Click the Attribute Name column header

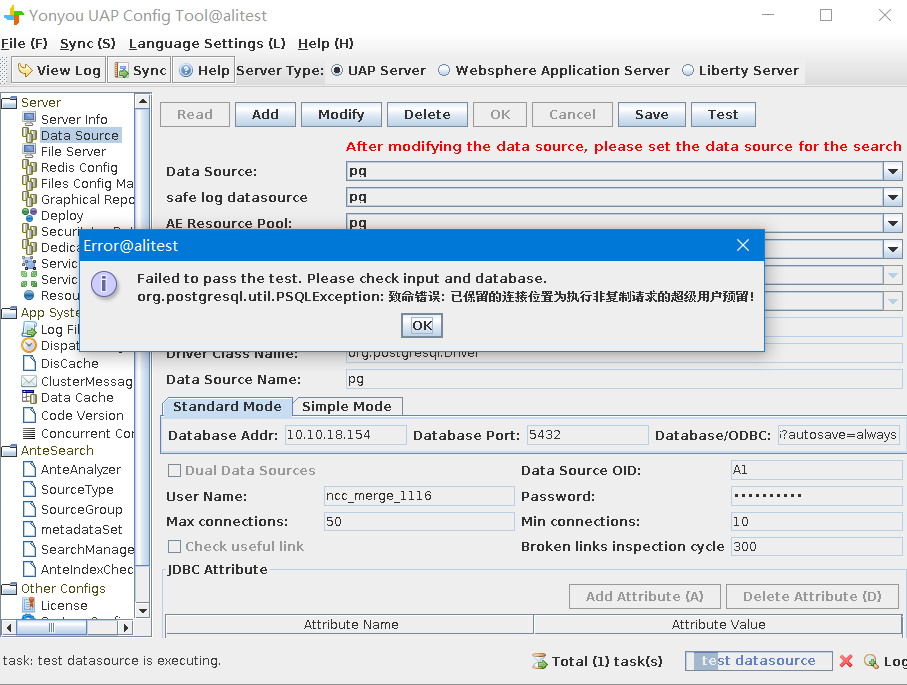pyautogui.click(x=350, y=624)
